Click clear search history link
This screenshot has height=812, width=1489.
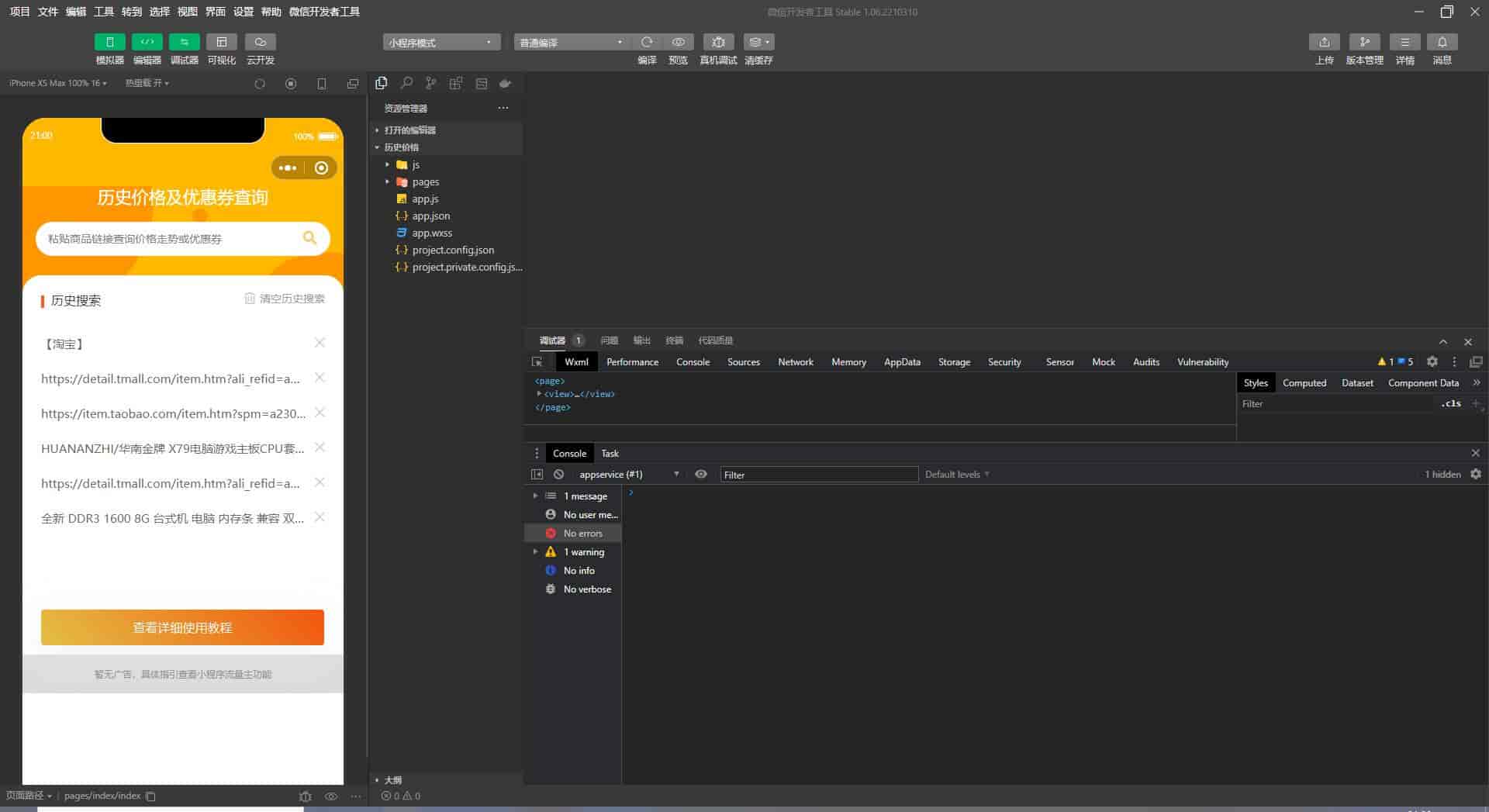[285, 299]
